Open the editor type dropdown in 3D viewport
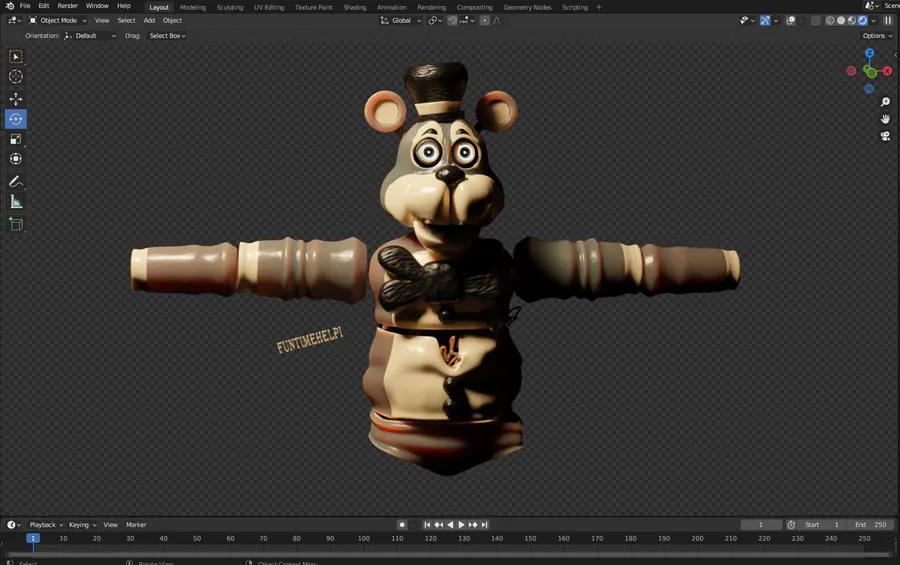Viewport: 900px width, 565px height. (14, 21)
